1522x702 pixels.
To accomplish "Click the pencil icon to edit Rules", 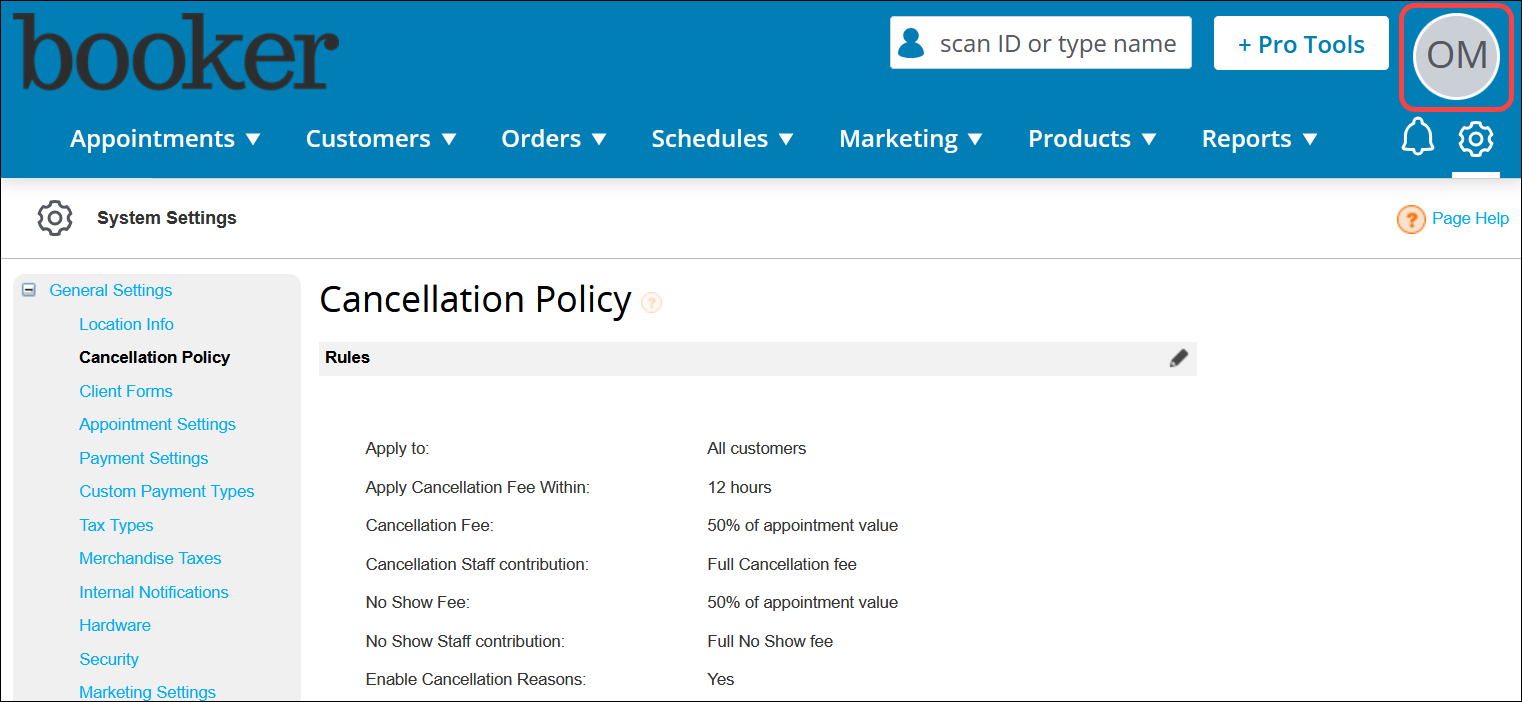I will [x=1178, y=357].
